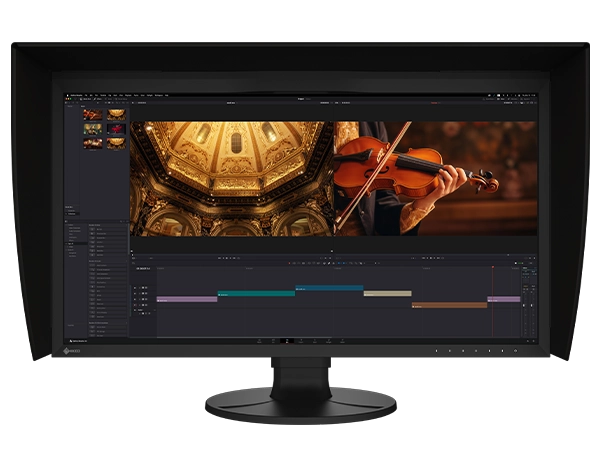Screen dimensions: 600x450
Task: Open the orange timeline name dropdown
Action: click(435, 103)
